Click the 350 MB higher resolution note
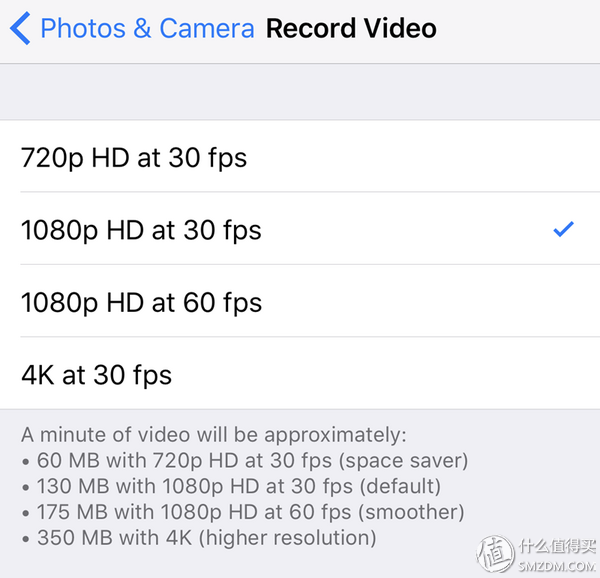Image resolution: width=600 pixels, height=578 pixels. (x=207, y=537)
